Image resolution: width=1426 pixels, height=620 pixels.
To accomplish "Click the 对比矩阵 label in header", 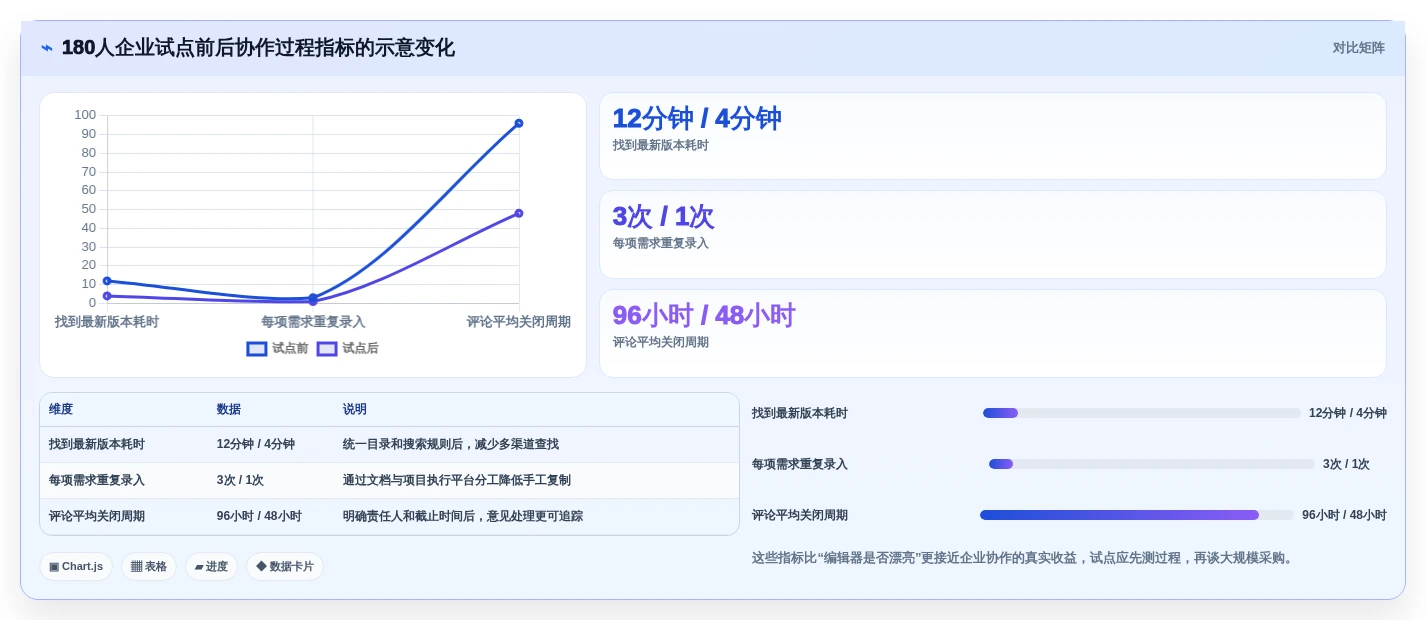I will tap(1358, 48).
